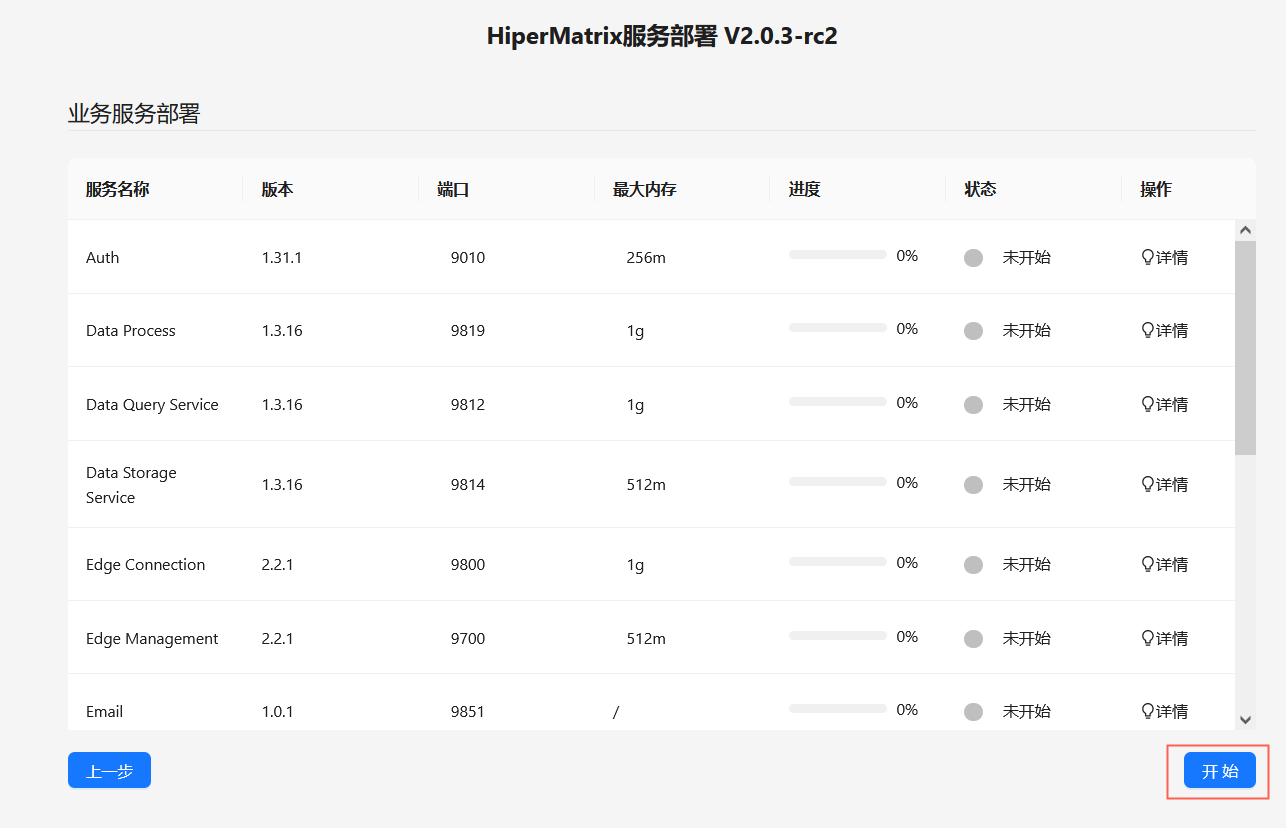
Task: Click the status dot for Edge Management
Action: coord(973,639)
